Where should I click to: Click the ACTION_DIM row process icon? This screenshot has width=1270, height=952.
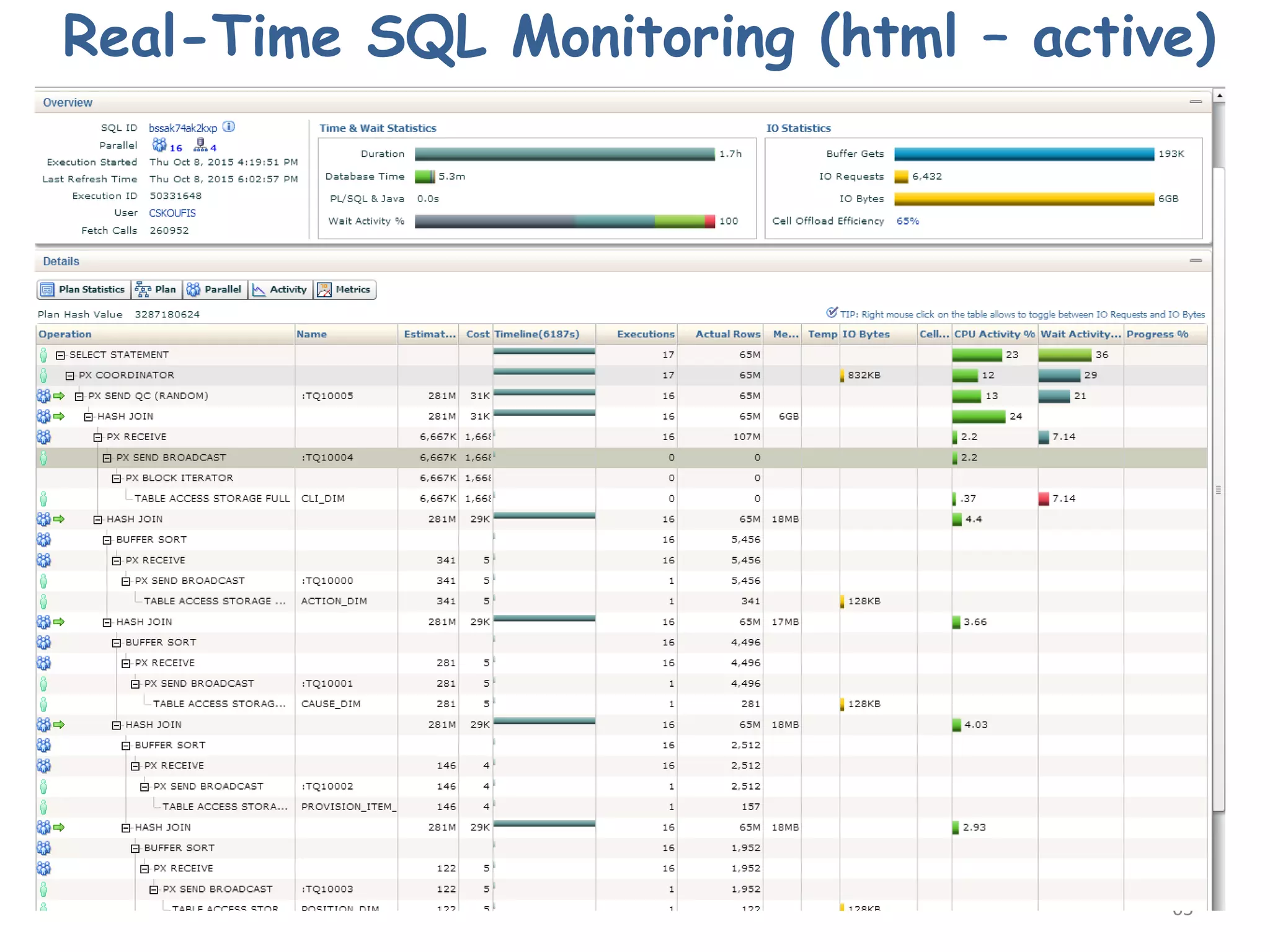tap(43, 601)
